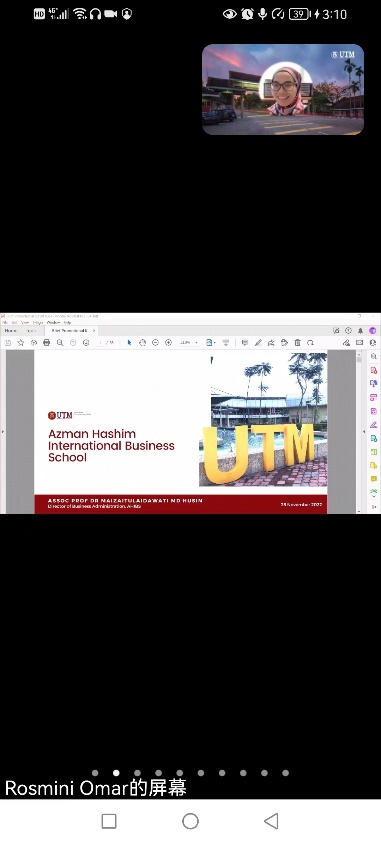
Task: Collapse the right tools pane arrow
Action: [364, 431]
